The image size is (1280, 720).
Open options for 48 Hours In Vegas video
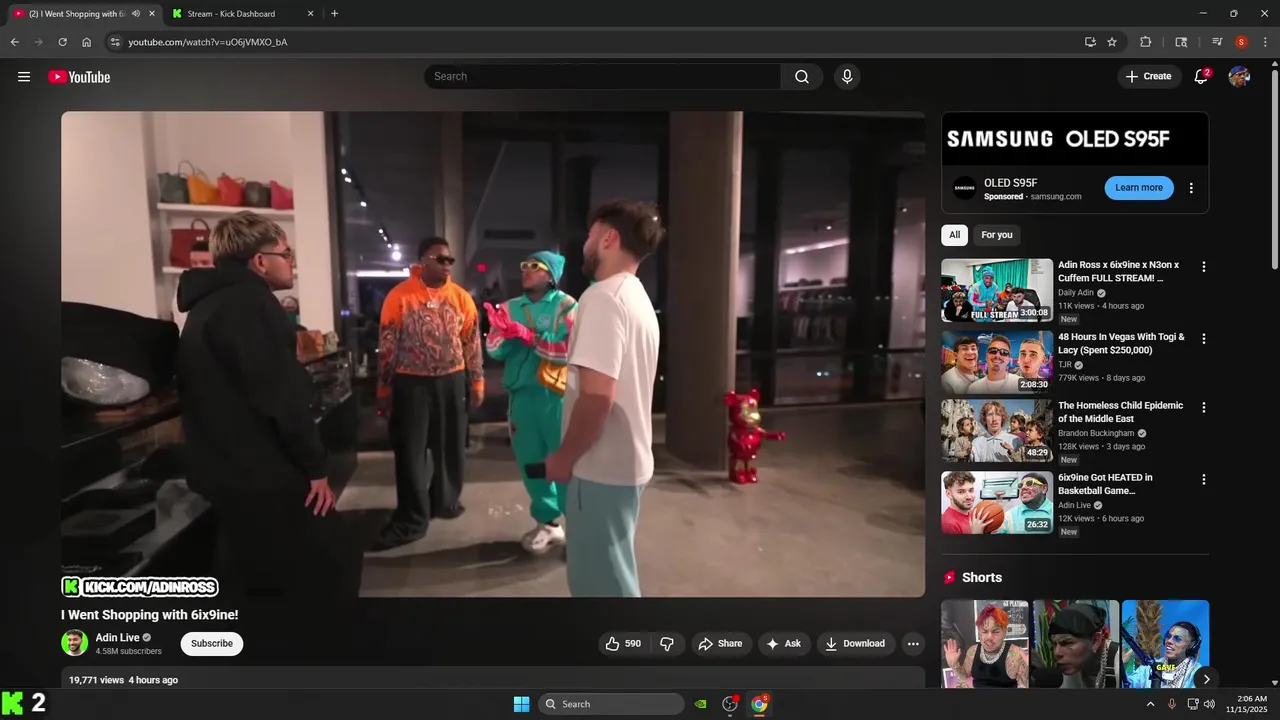point(1204,339)
